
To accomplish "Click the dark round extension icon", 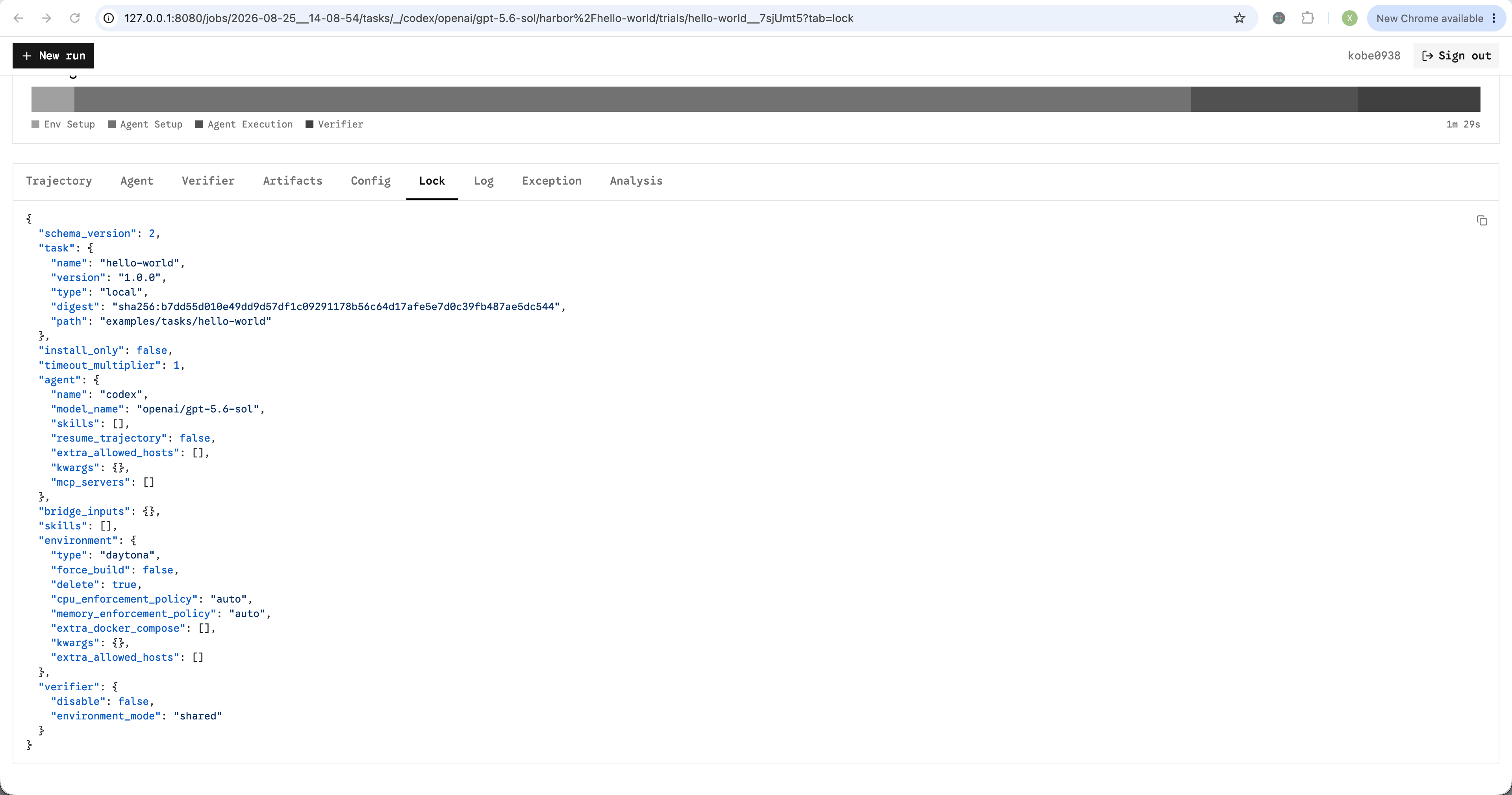I will (x=1279, y=18).
